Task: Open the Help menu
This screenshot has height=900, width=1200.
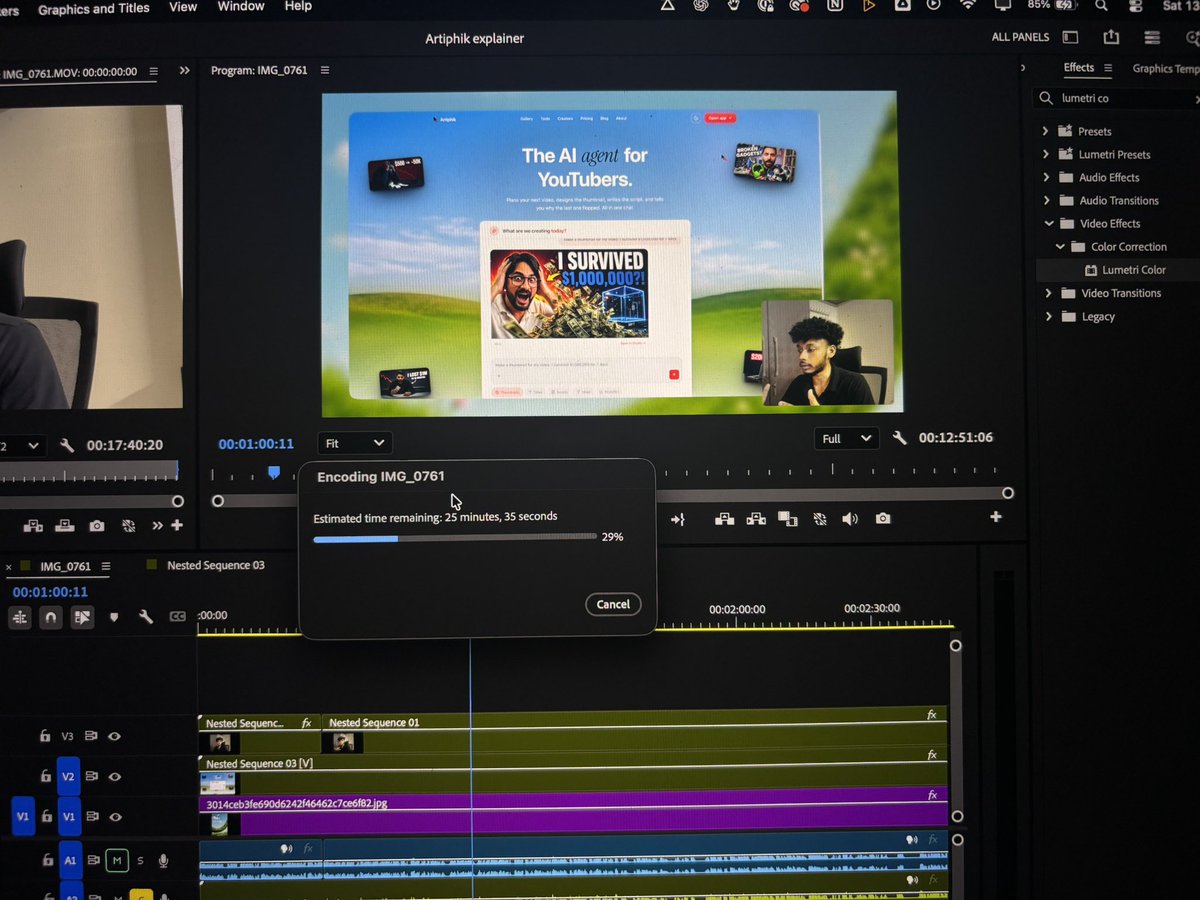Action: 298,6
